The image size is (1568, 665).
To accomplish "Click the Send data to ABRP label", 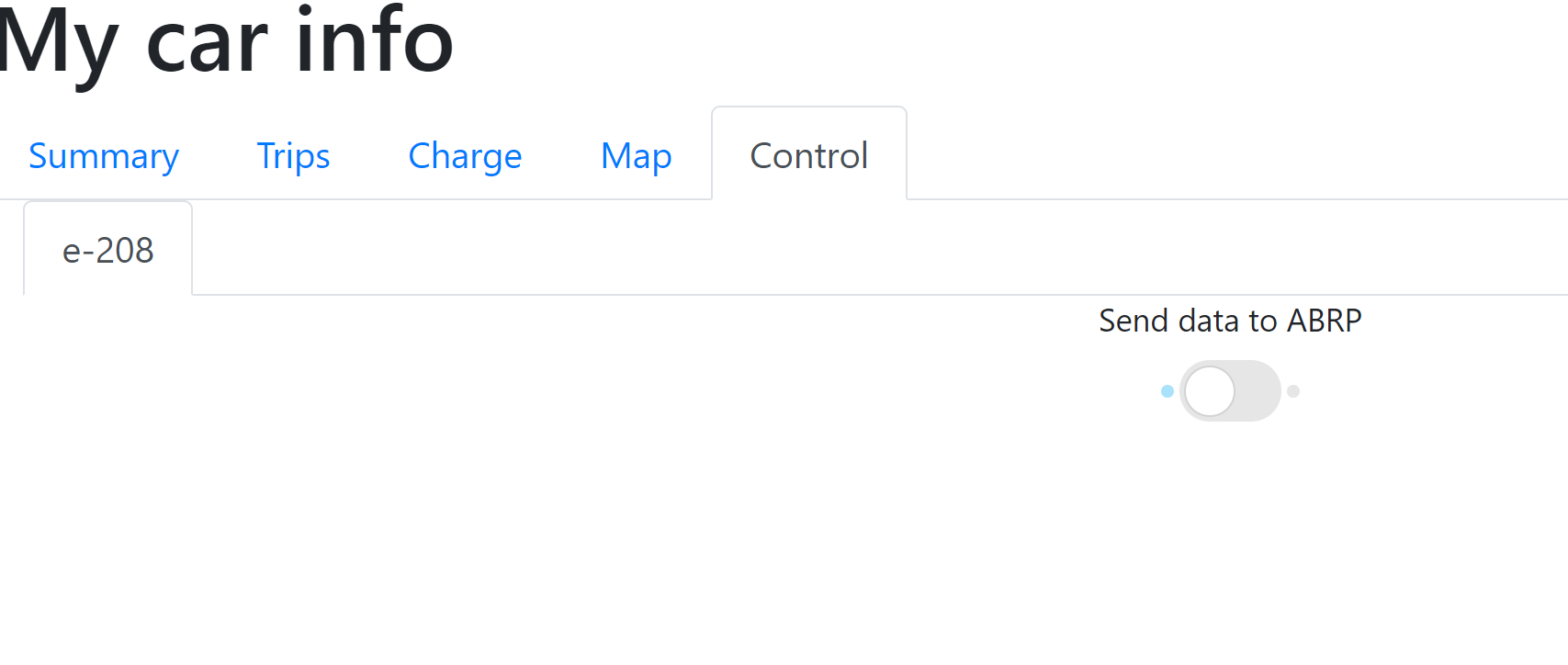I will pos(1230,321).
